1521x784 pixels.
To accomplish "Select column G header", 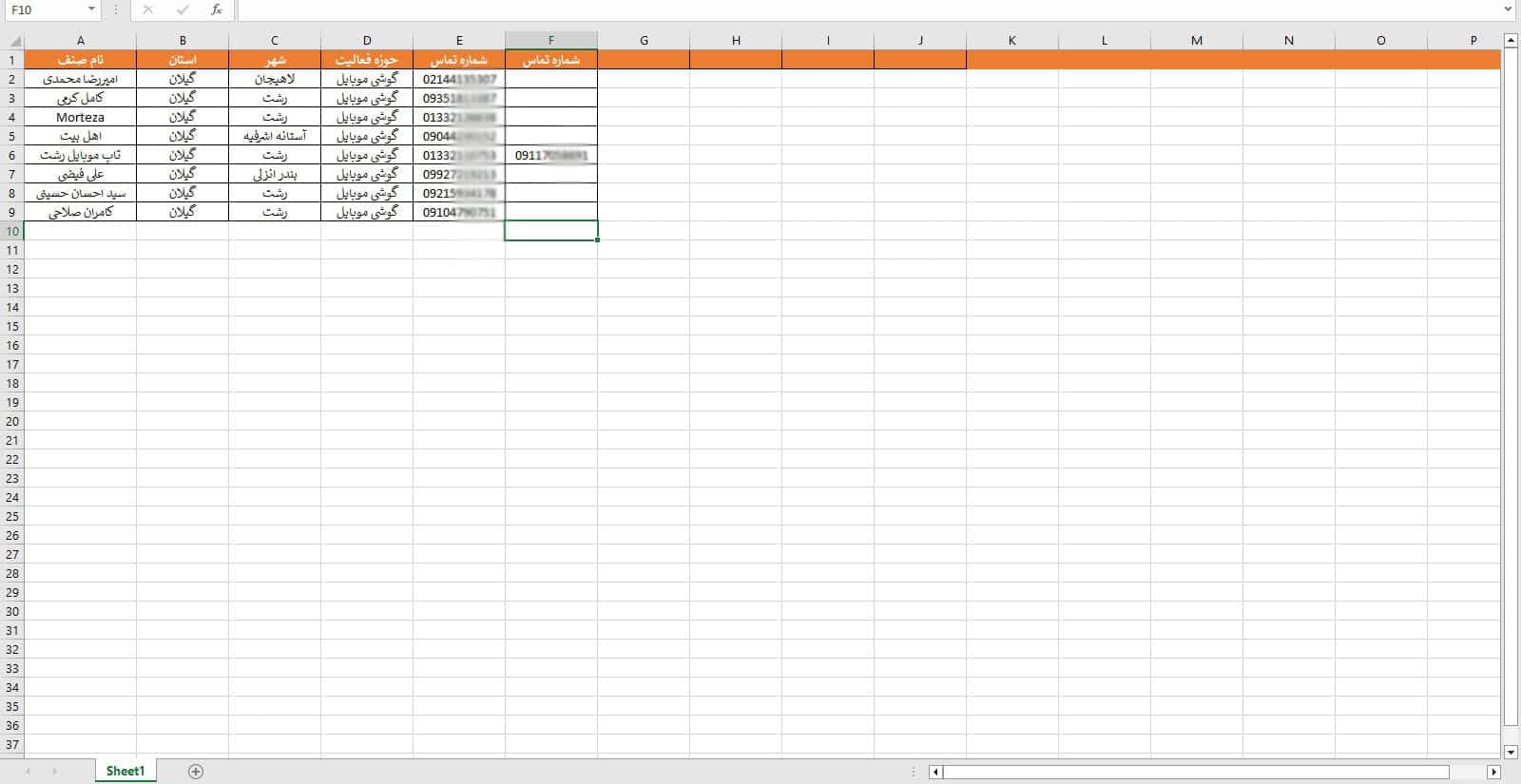I will pos(644,41).
